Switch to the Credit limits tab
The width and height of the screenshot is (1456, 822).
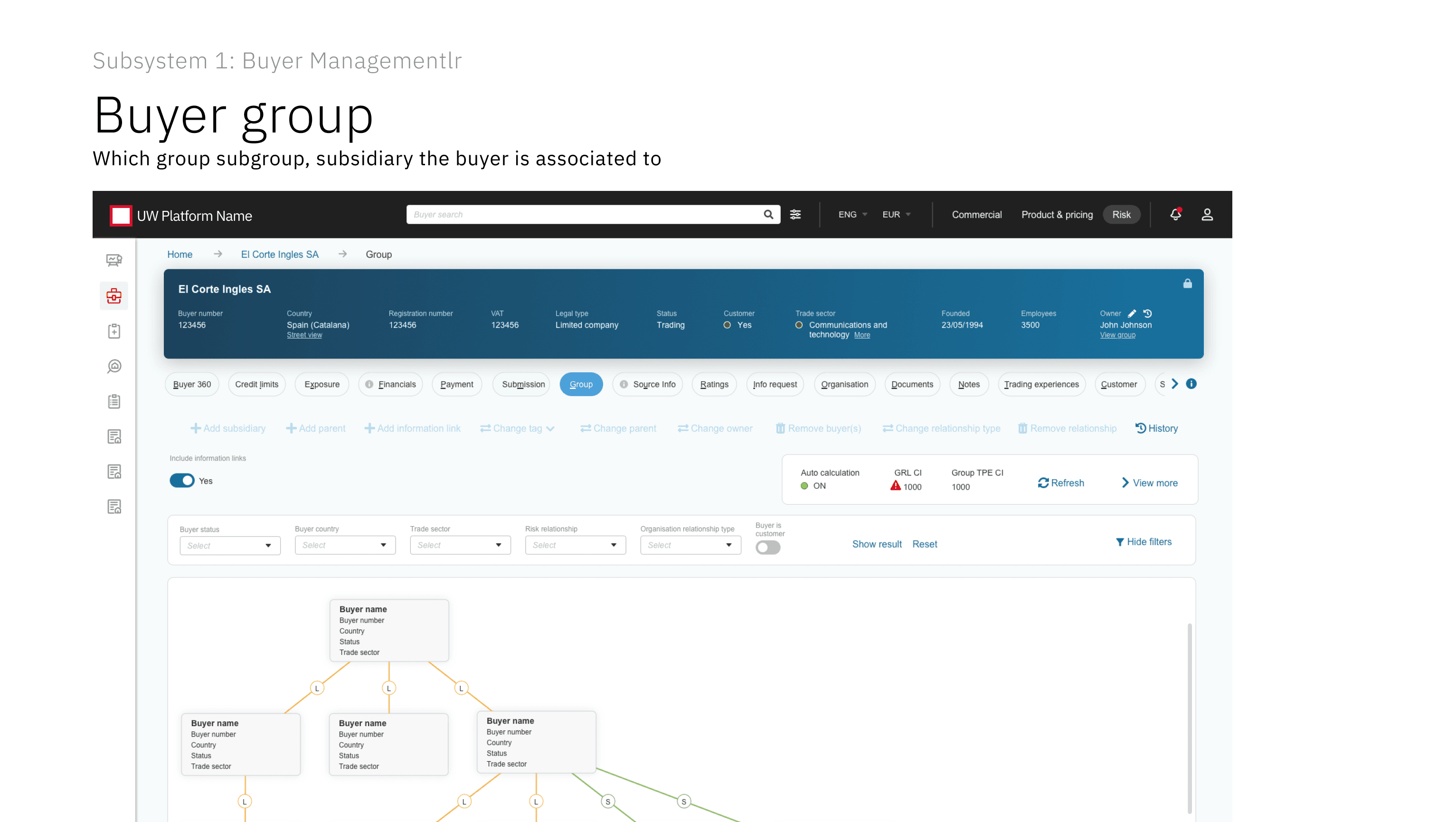pyautogui.click(x=256, y=385)
